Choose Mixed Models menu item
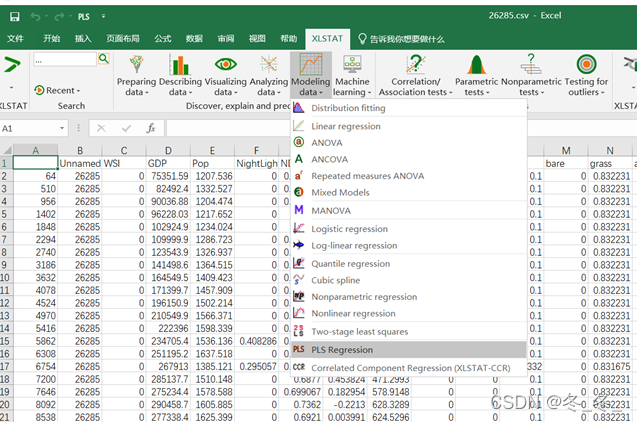This screenshot has height=422, width=637. click(409, 193)
